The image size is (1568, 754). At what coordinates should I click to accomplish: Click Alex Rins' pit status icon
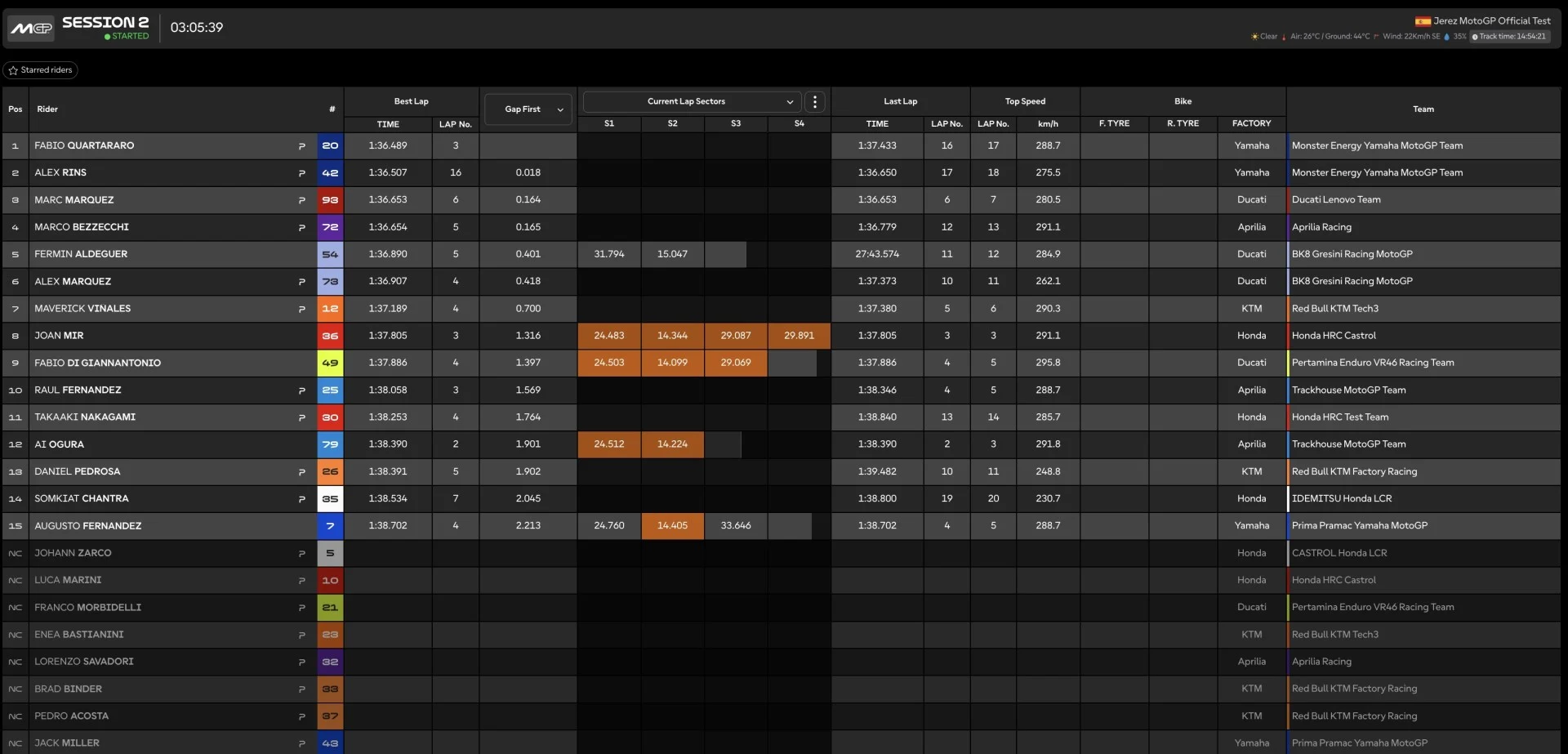pyautogui.click(x=301, y=173)
